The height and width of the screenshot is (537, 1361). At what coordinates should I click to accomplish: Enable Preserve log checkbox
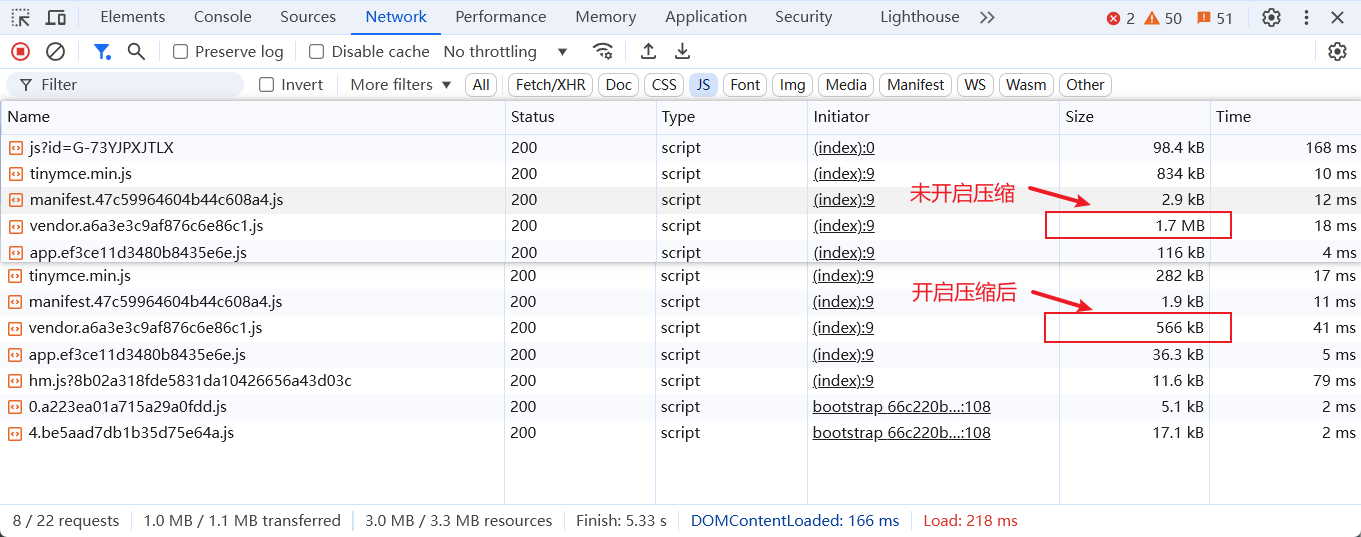point(181,52)
